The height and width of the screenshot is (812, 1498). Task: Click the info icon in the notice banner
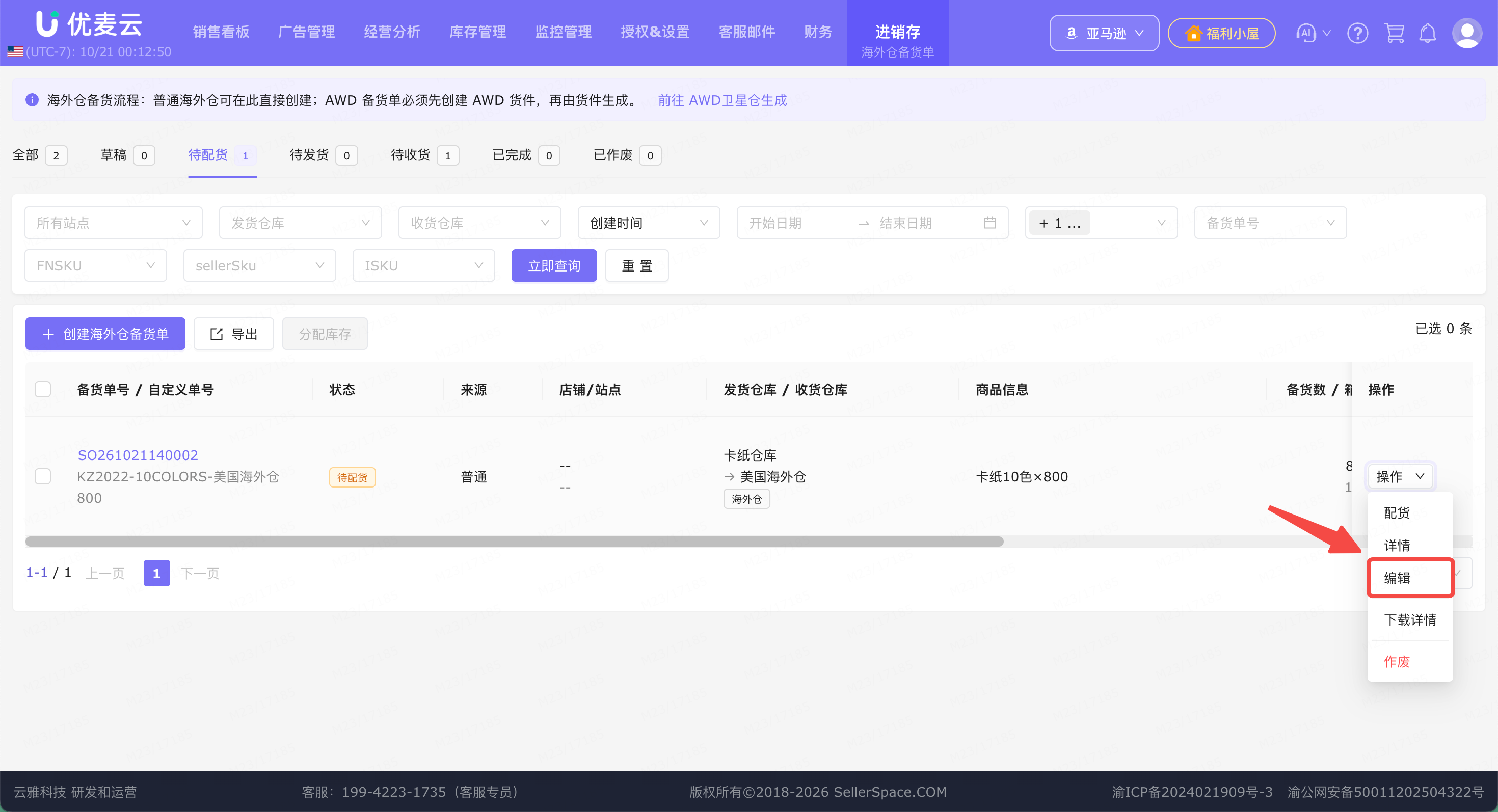32,100
